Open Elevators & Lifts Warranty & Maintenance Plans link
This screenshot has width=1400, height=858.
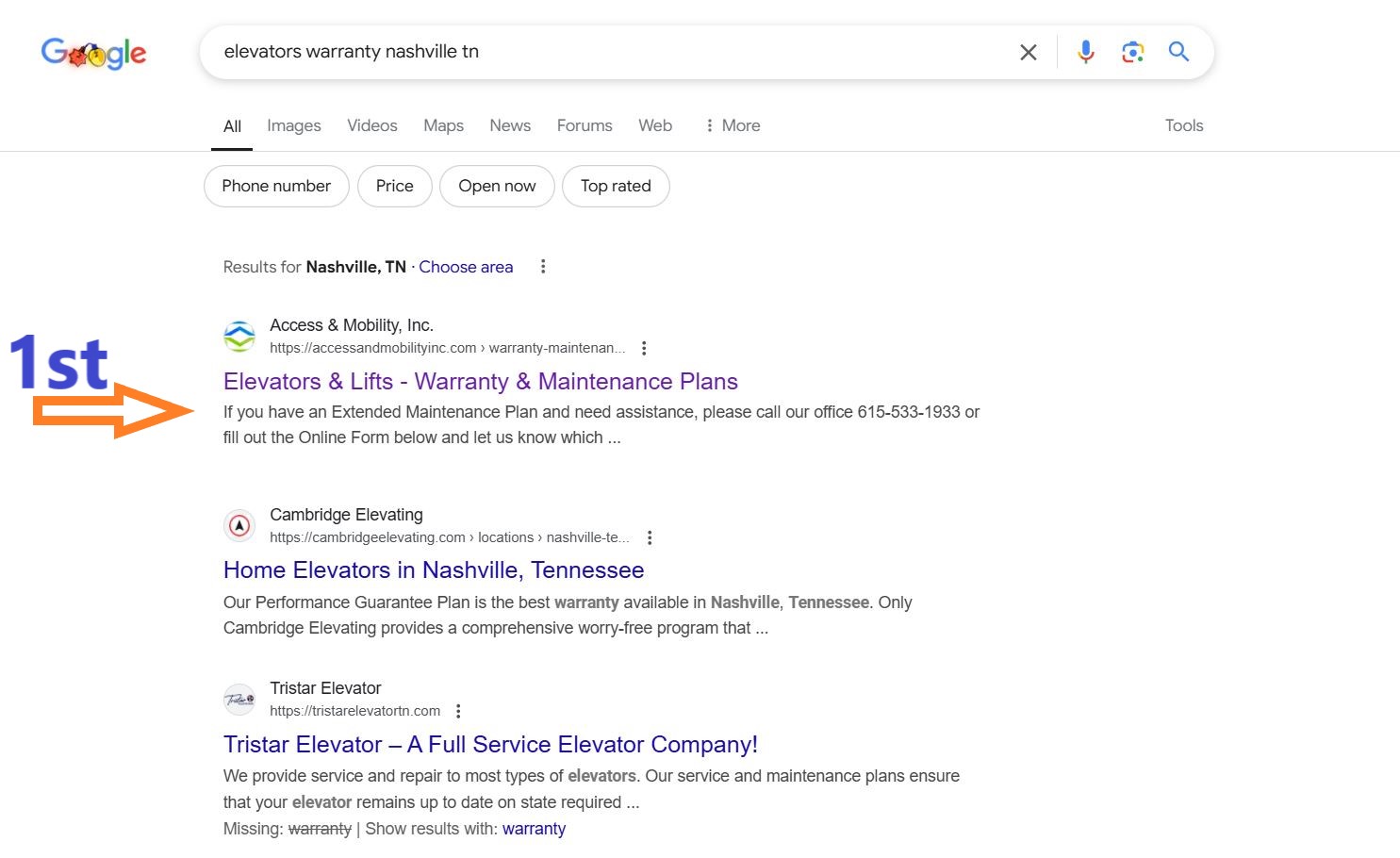click(x=481, y=382)
